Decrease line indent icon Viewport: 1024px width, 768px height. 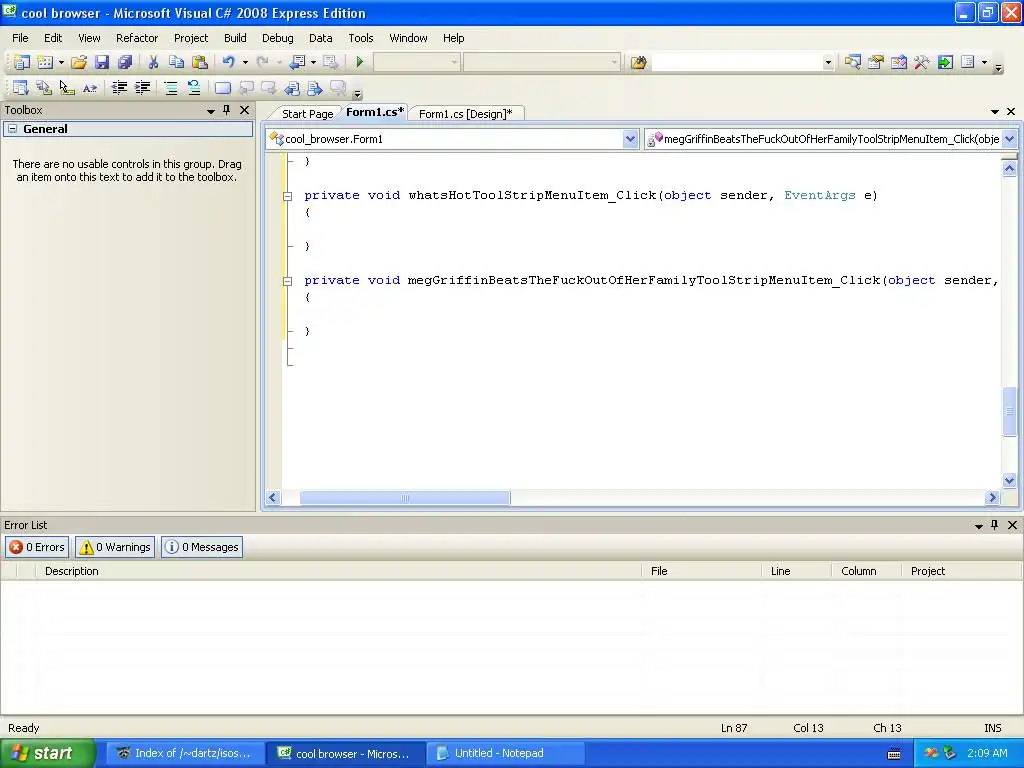point(119,88)
